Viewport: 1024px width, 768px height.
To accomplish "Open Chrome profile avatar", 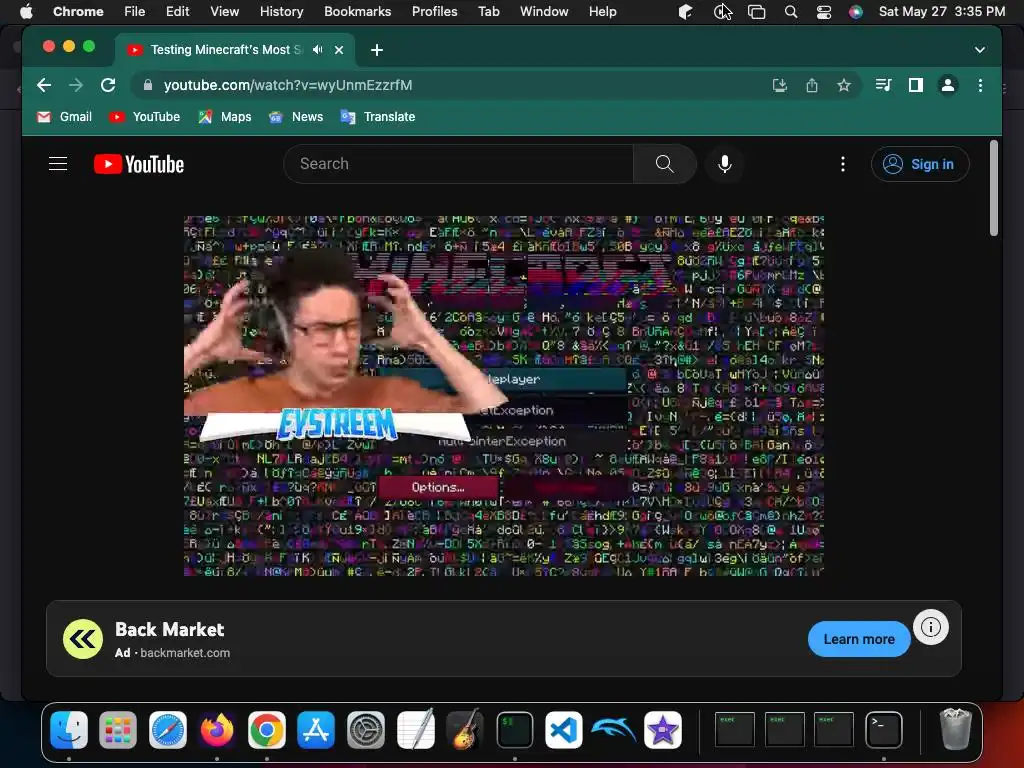I will coord(948,85).
